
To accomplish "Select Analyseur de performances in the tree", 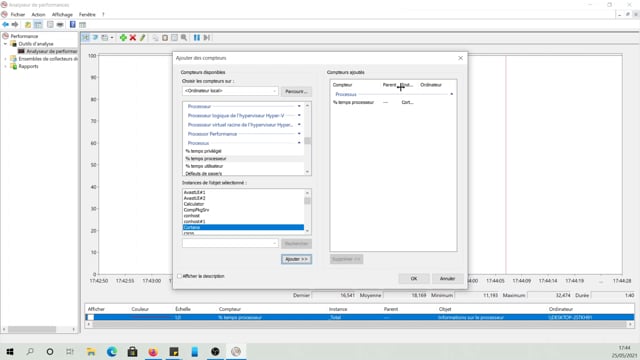I will [x=51, y=51].
